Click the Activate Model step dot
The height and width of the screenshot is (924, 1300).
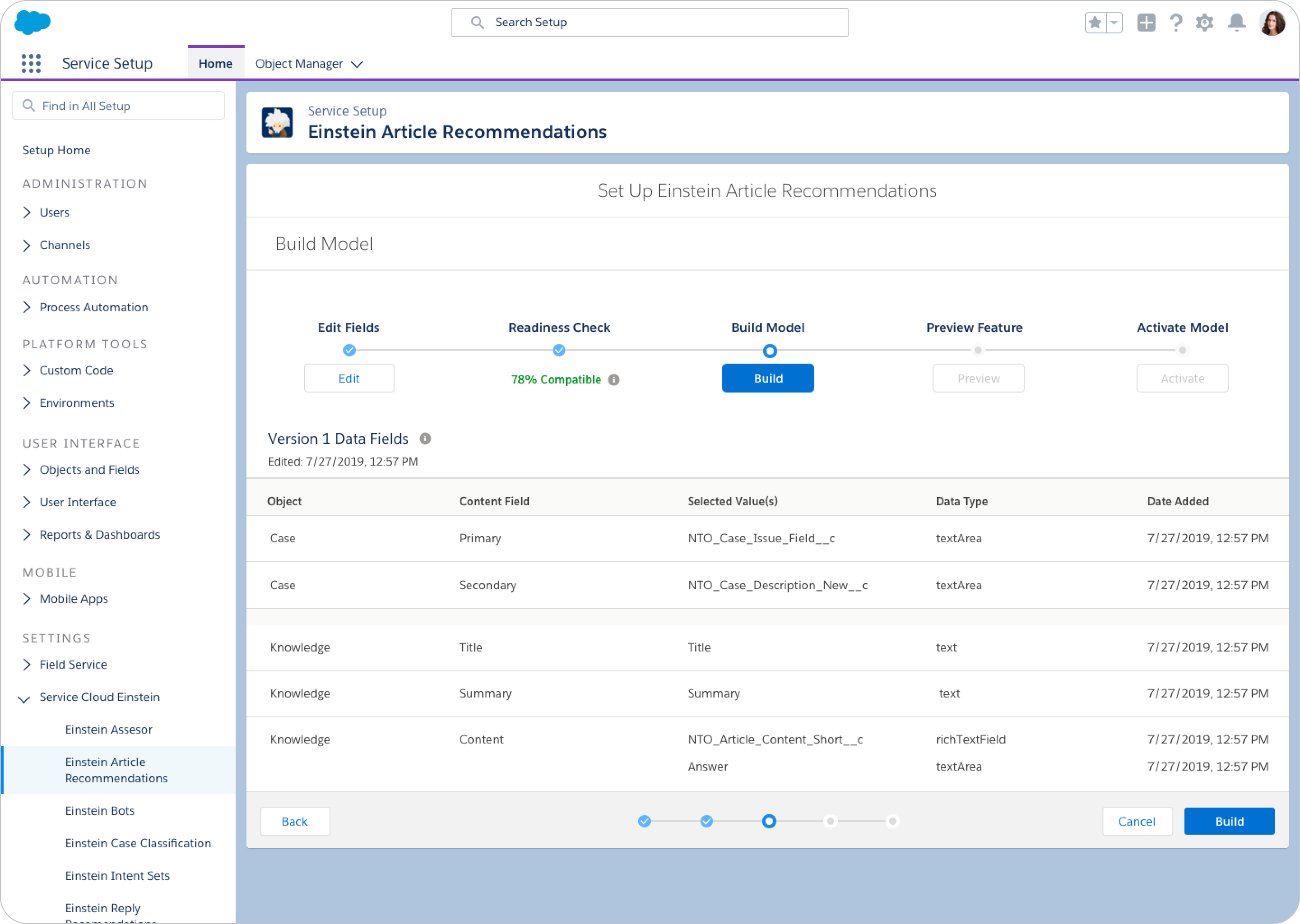point(1183,350)
